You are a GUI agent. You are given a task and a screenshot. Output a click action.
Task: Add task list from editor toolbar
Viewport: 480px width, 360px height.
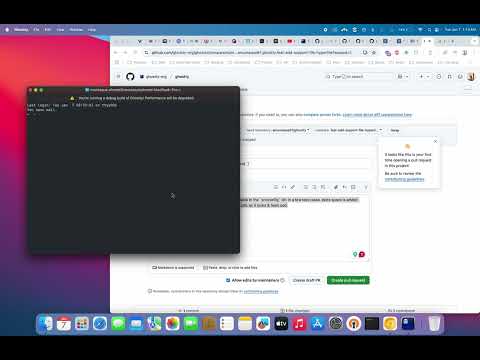[x=323, y=187]
